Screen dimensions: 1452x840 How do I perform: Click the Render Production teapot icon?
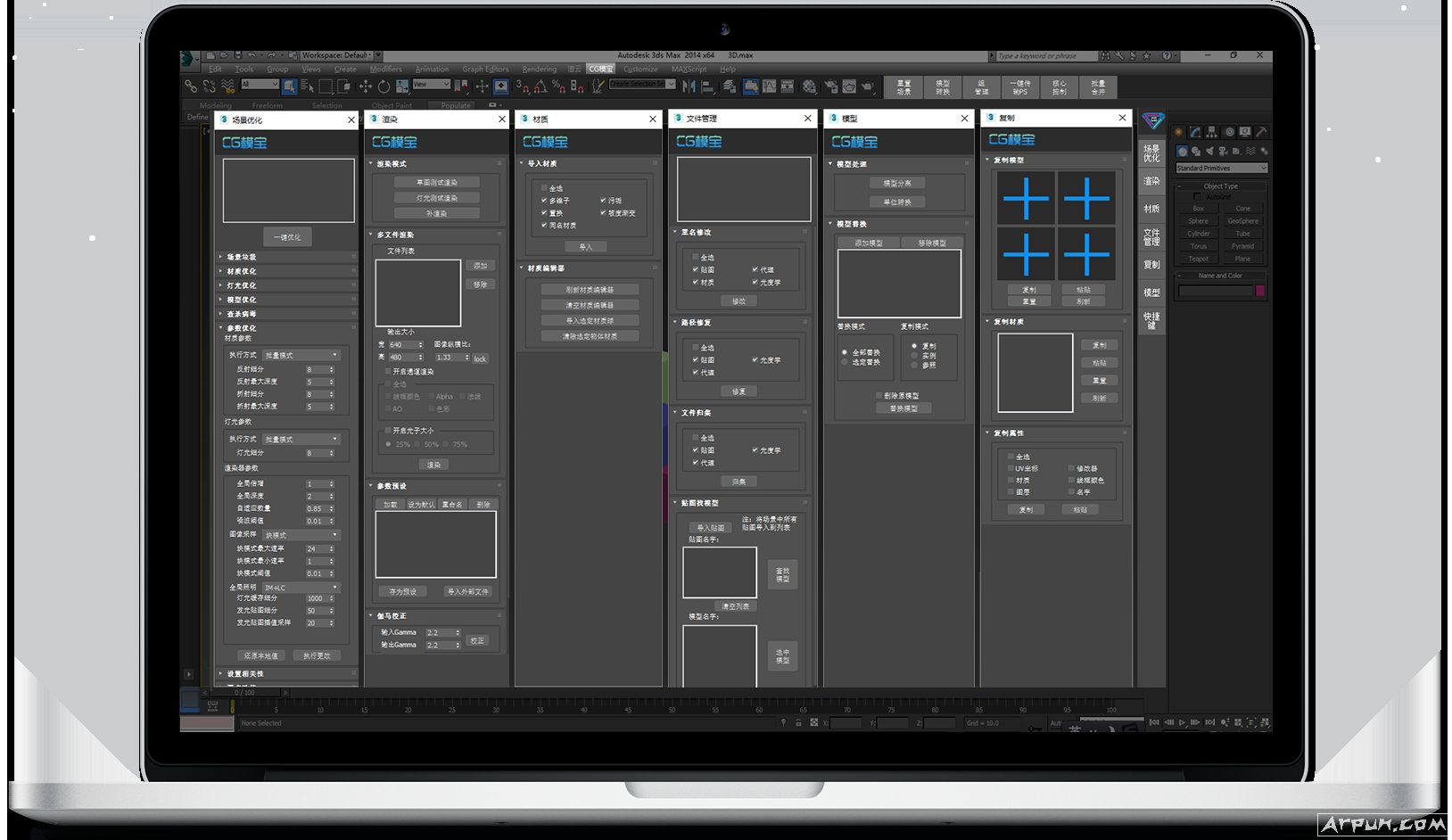867,86
